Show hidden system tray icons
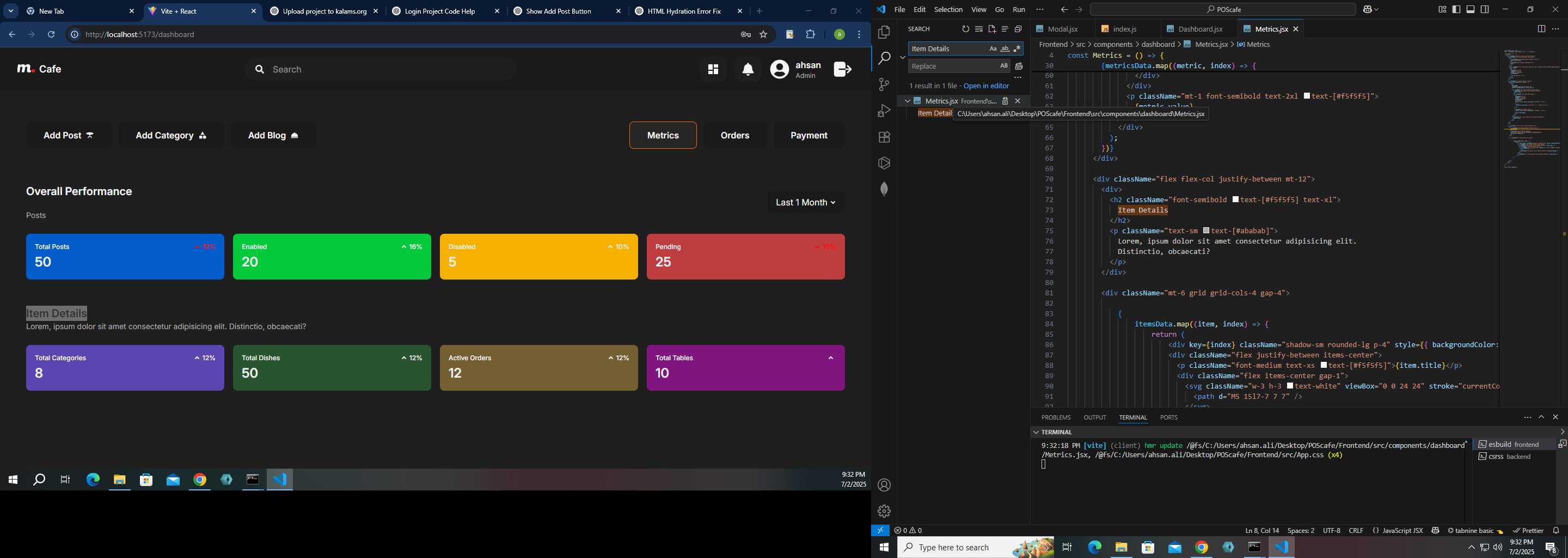The width and height of the screenshot is (1568, 558). pos(1471,548)
